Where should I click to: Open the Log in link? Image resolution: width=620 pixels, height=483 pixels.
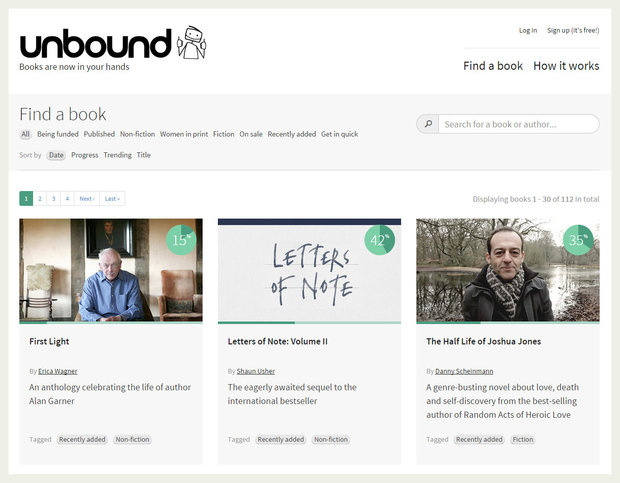528,30
